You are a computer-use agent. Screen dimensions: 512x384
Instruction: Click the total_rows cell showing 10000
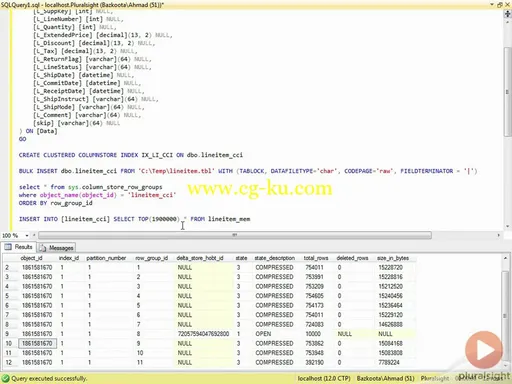(x=318, y=334)
